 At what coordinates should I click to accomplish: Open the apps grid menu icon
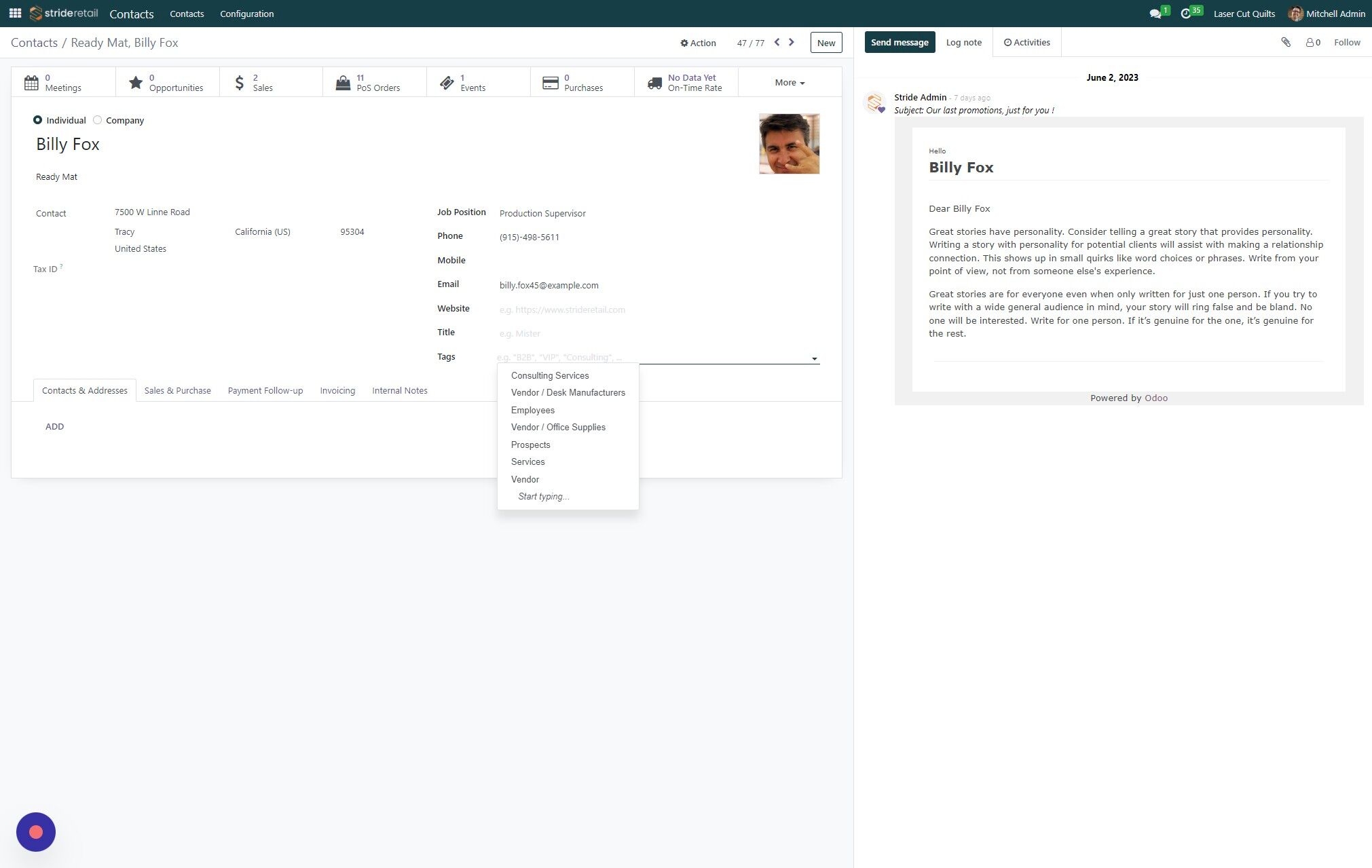tap(15, 13)
